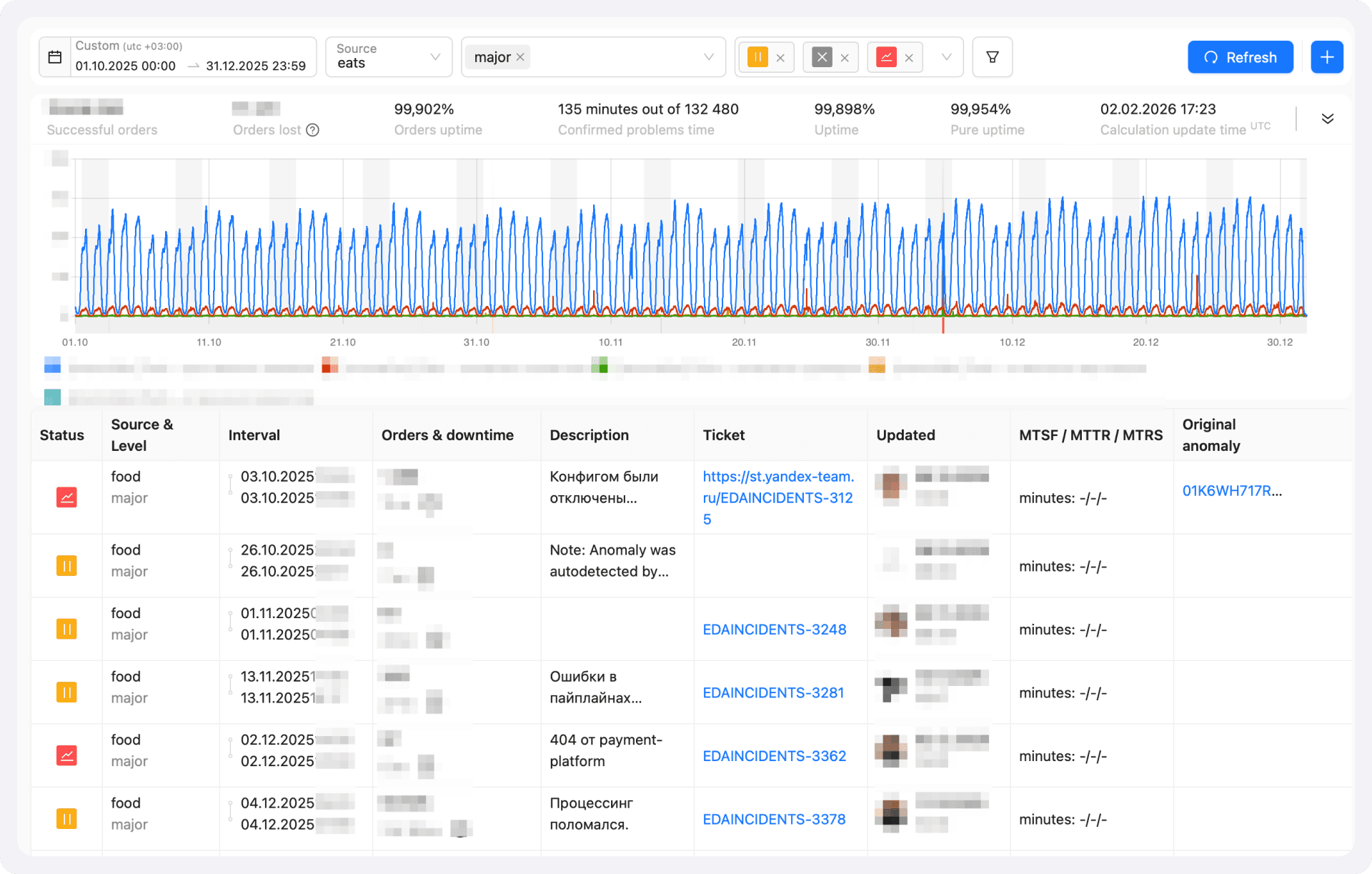Remove the orange pause status filter tag
The image size is (1372, 874).
(780, 58)
